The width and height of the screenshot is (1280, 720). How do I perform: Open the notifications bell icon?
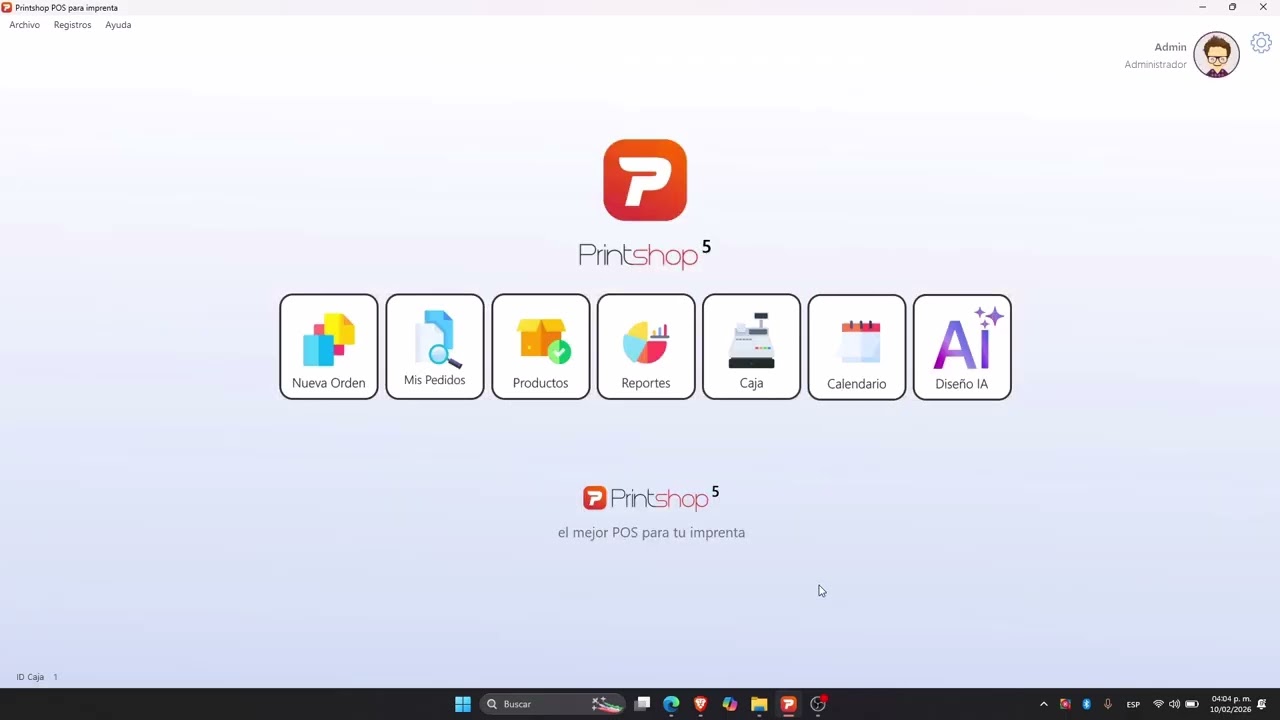click(x=1262, y=704)
